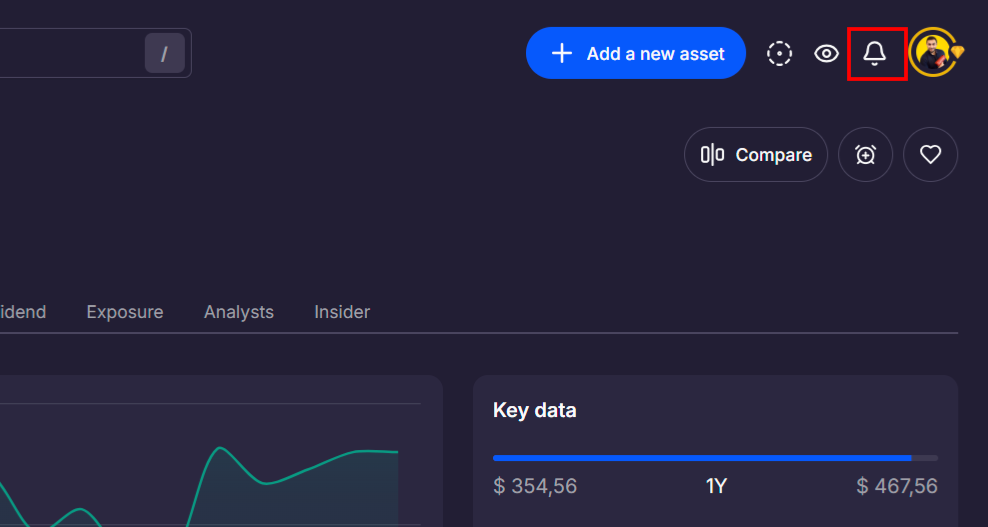Click the slash shortcut key badge
This screenshot has height=527, width=988.
(x=164, y=54)
